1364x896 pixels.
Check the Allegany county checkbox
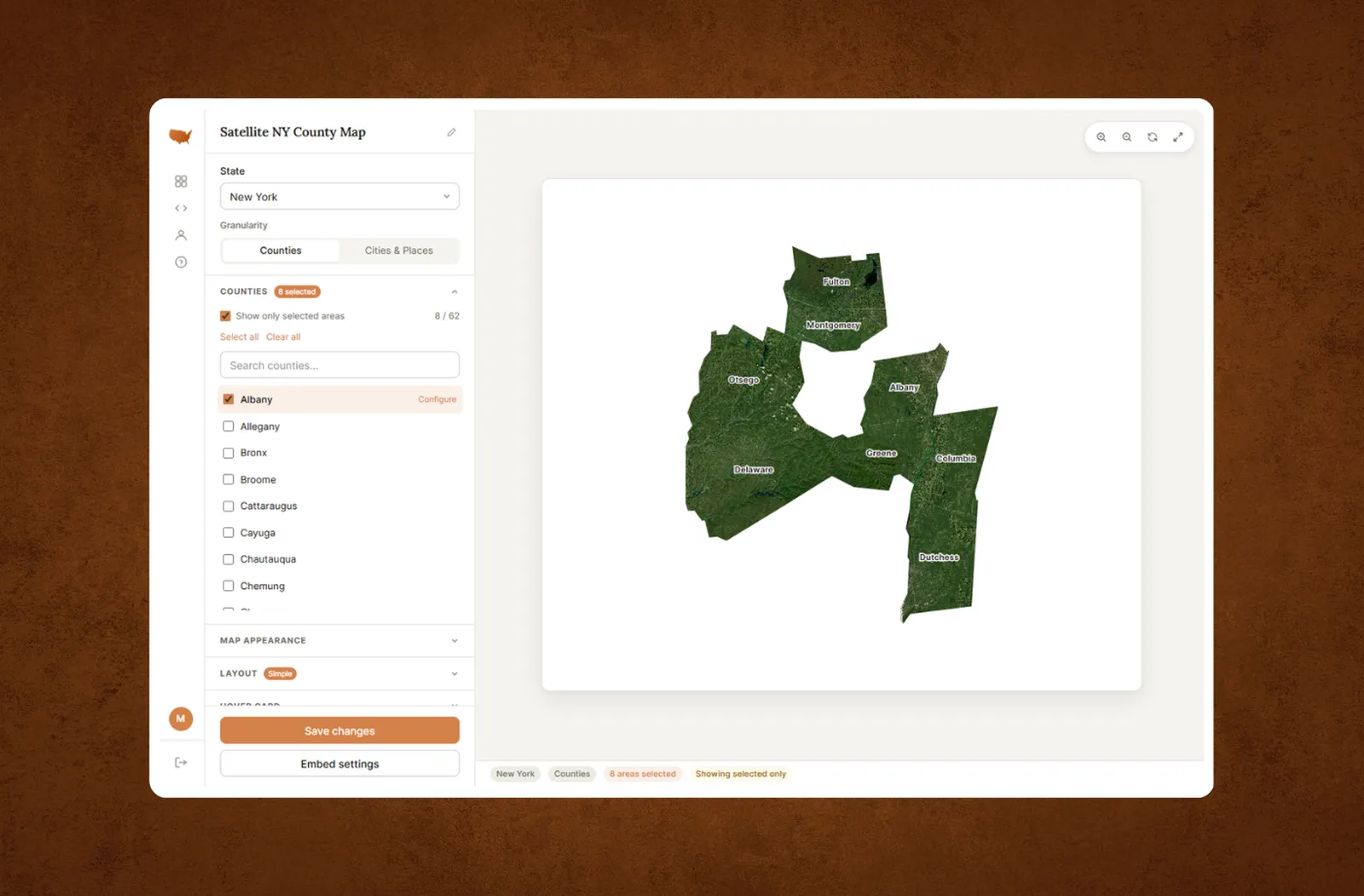(x=228, y=426)
